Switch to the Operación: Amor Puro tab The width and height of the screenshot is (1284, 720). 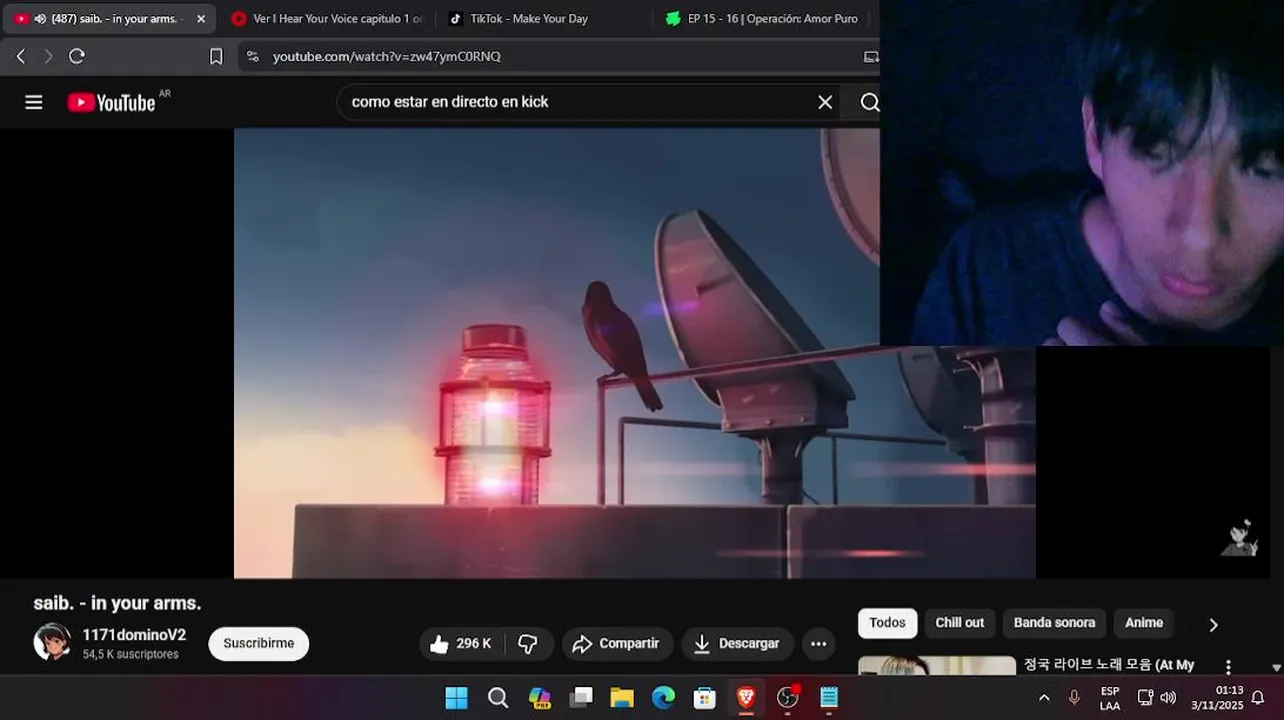pos(764,18)
